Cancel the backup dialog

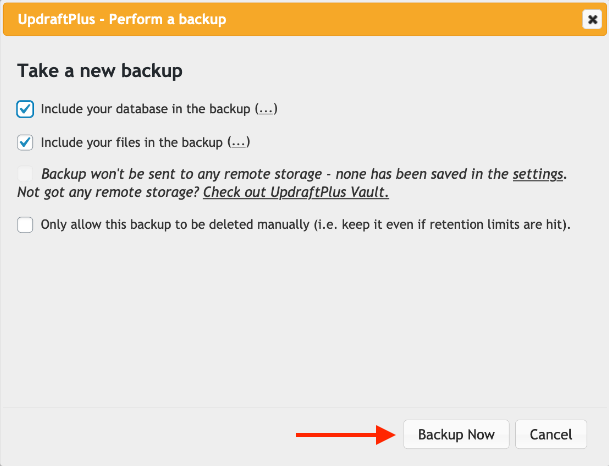(551, 434)
